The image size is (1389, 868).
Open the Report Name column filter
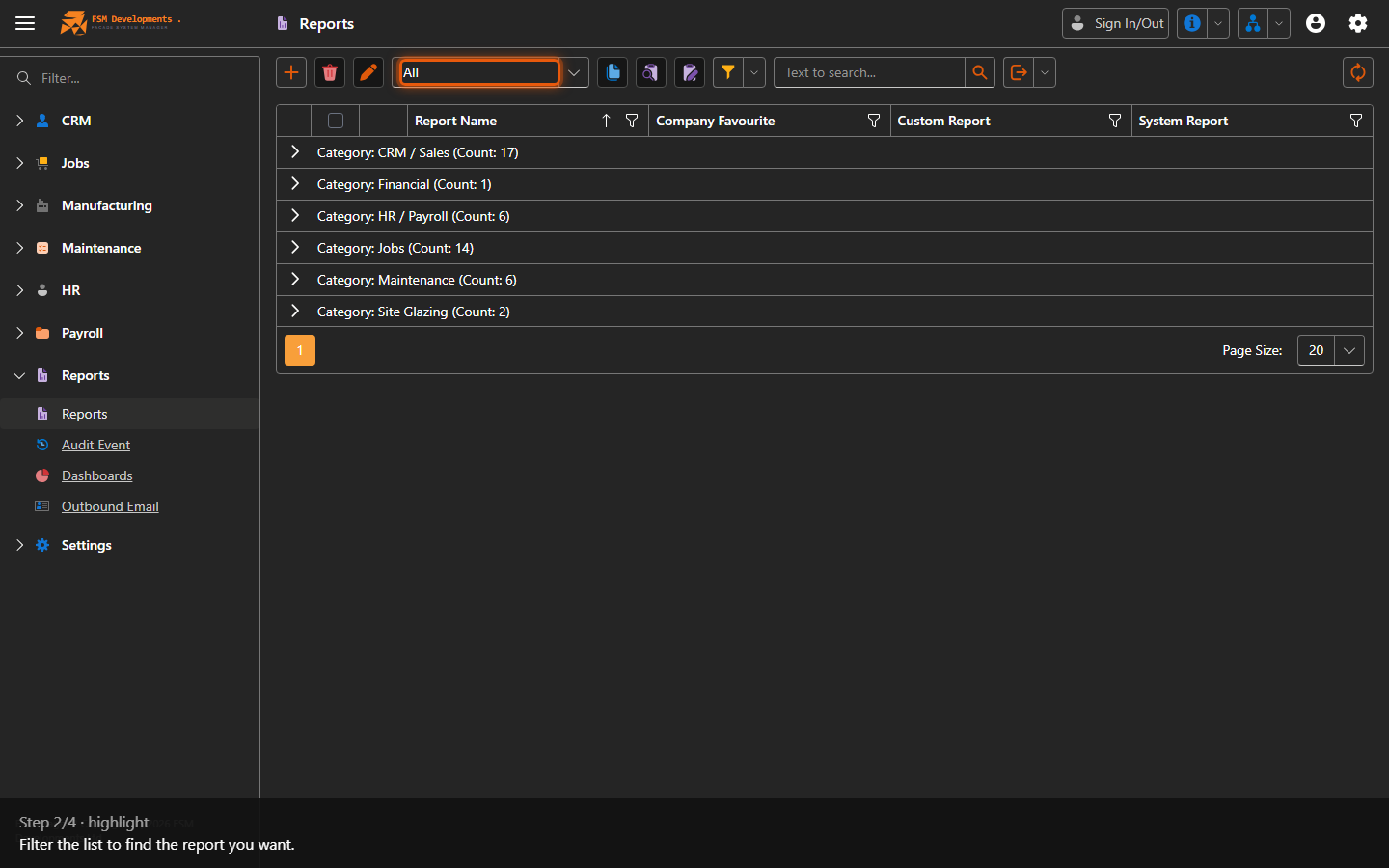pos(632,121)
